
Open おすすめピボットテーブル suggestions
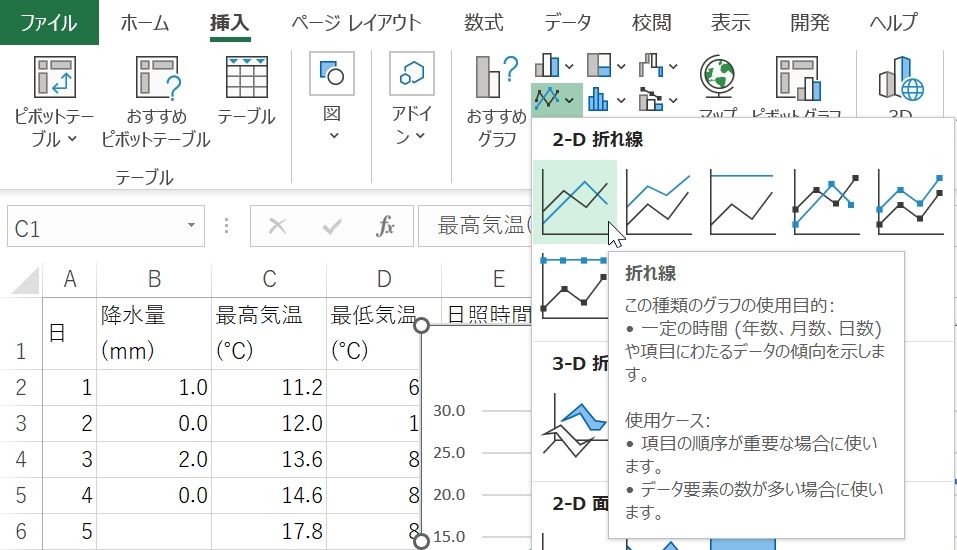coord(156,101)
